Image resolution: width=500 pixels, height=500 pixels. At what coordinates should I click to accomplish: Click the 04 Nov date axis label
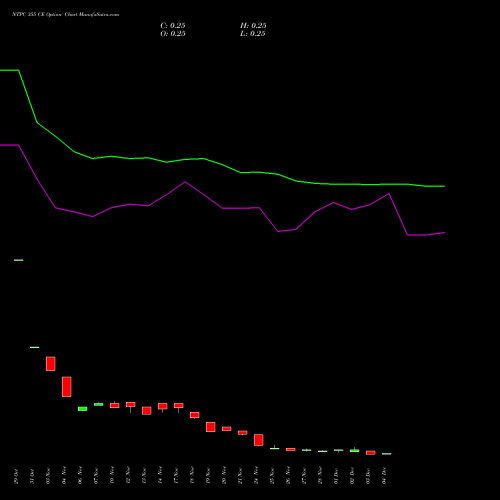pos(64,475)
